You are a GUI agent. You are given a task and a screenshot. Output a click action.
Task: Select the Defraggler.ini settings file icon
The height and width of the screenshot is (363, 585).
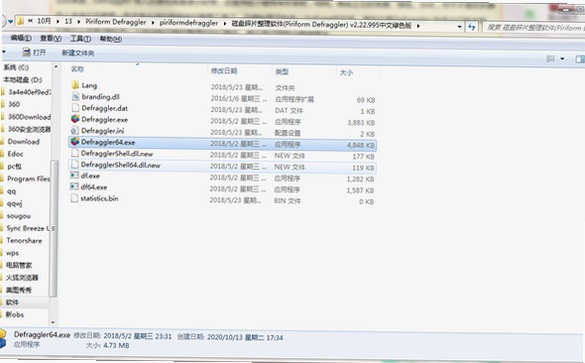point(75,131)
